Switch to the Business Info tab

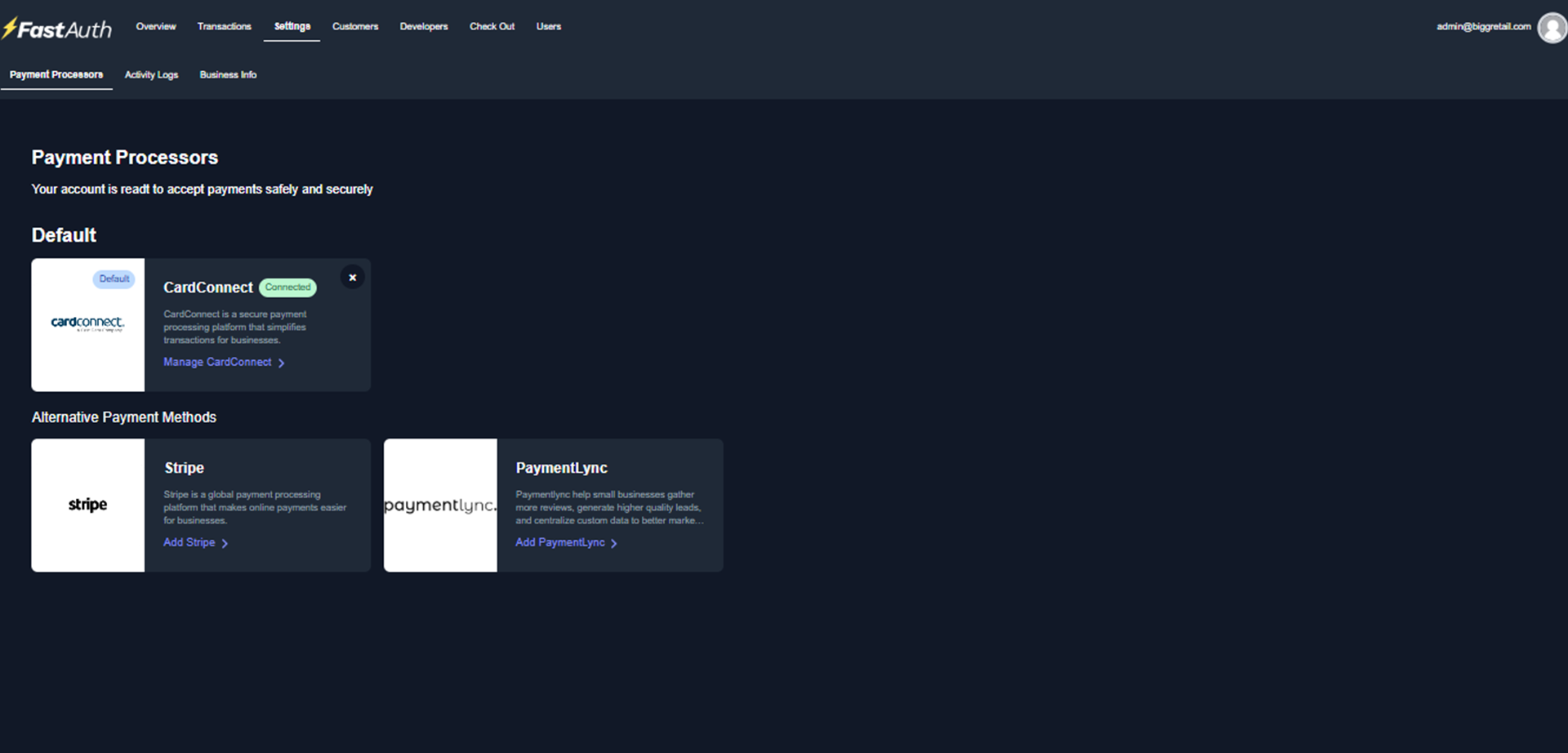tap(228, 74)
